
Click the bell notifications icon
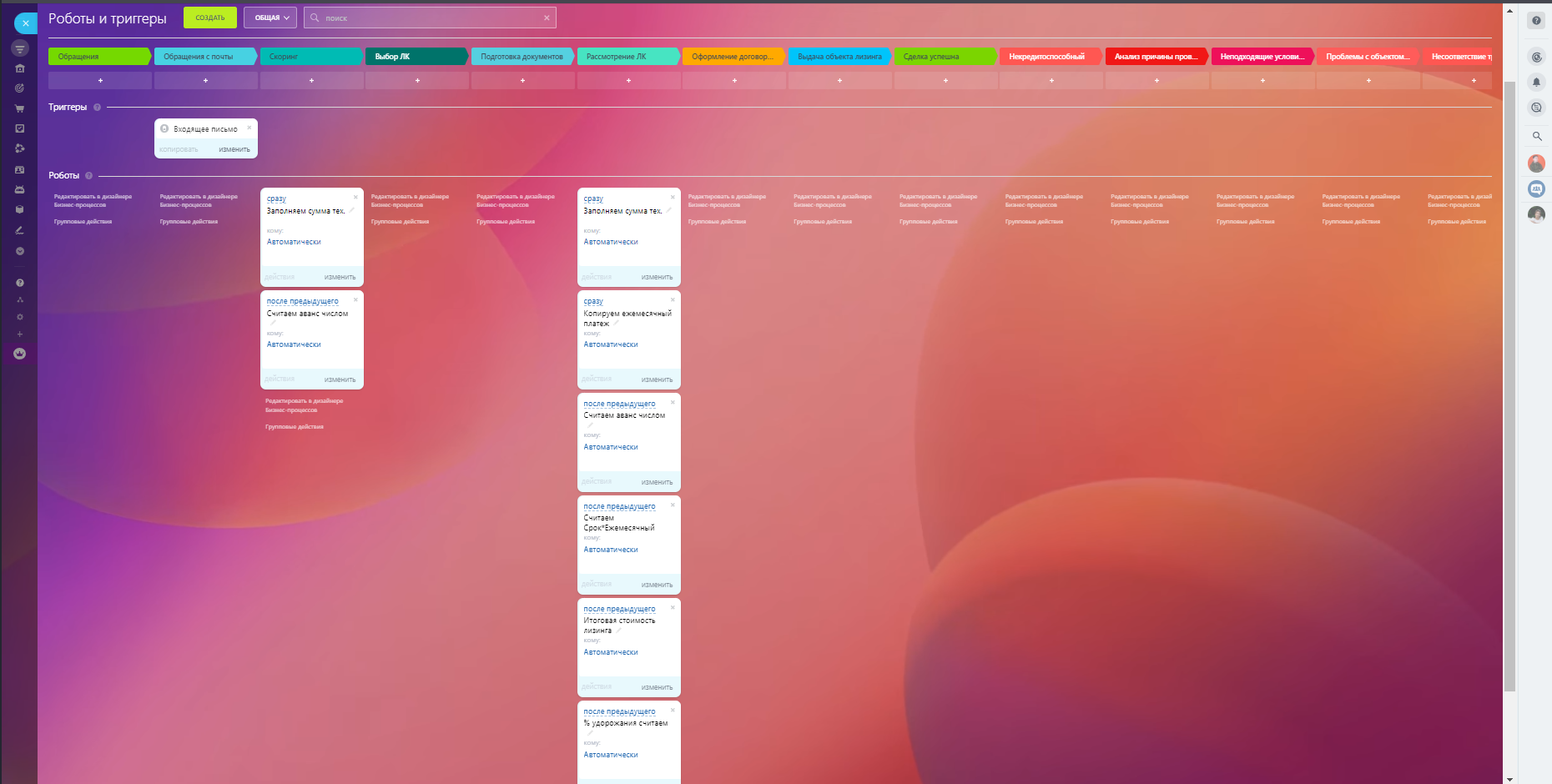click(1536, 82)
